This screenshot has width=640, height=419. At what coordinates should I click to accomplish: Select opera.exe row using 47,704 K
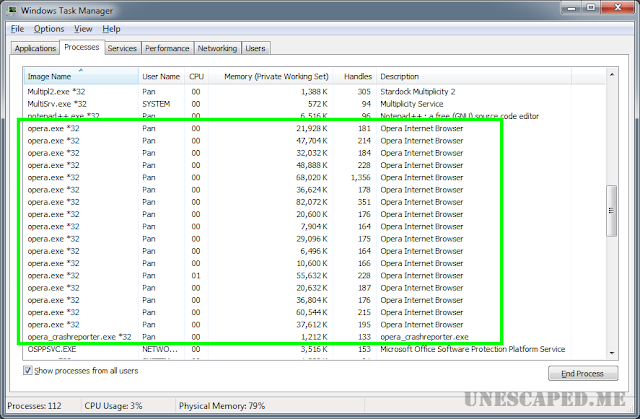314,141
